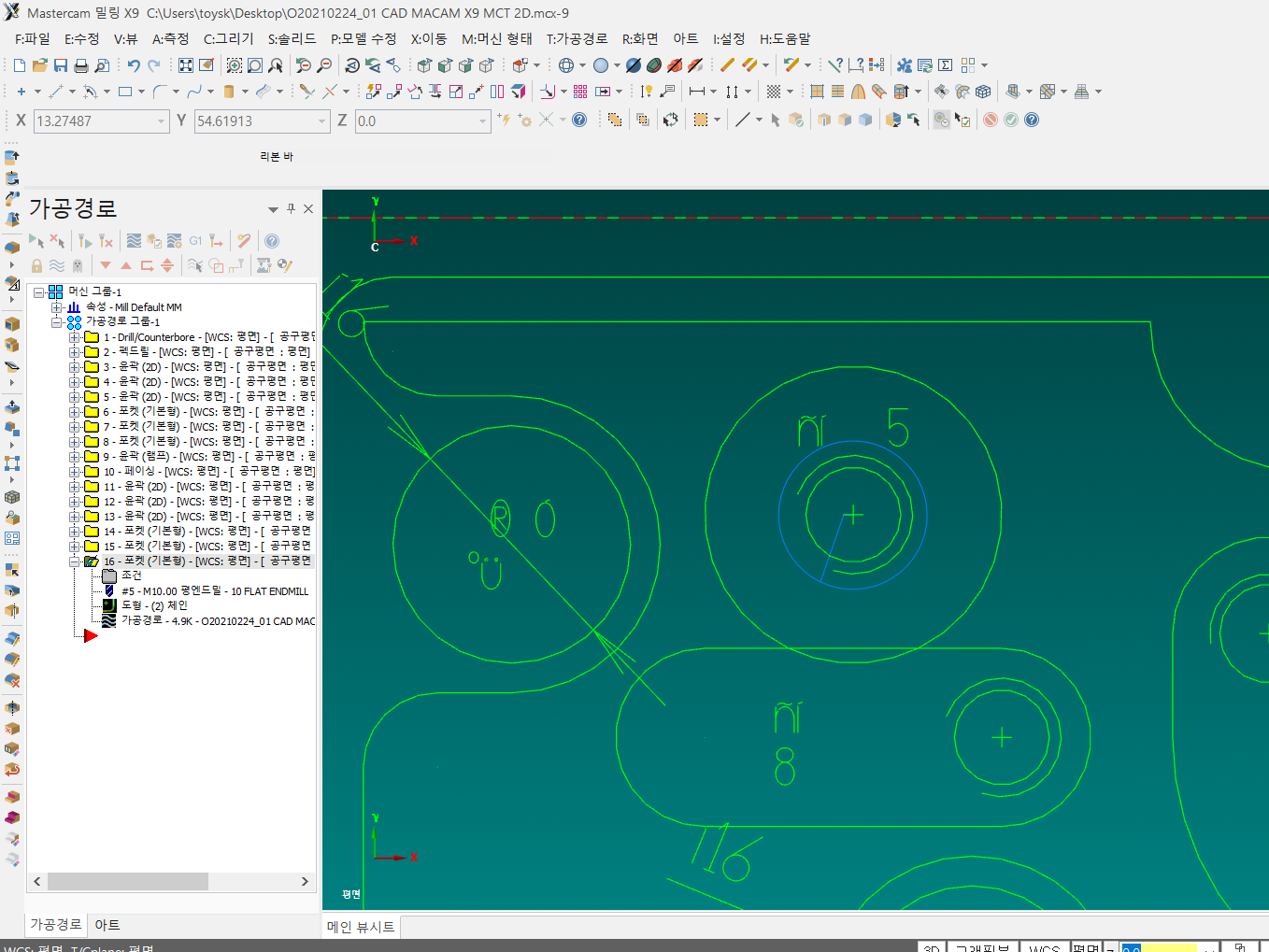The image size is (1269, 952).
Task: Toggle the lock on selected operations
Action: [36, 265]
